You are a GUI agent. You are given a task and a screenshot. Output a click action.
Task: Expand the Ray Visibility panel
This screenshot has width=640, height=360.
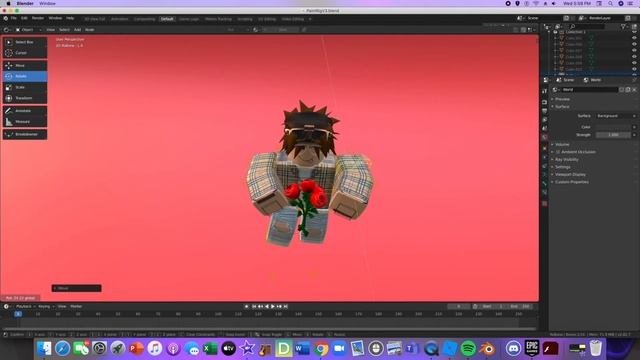click(x=566, y=160)
